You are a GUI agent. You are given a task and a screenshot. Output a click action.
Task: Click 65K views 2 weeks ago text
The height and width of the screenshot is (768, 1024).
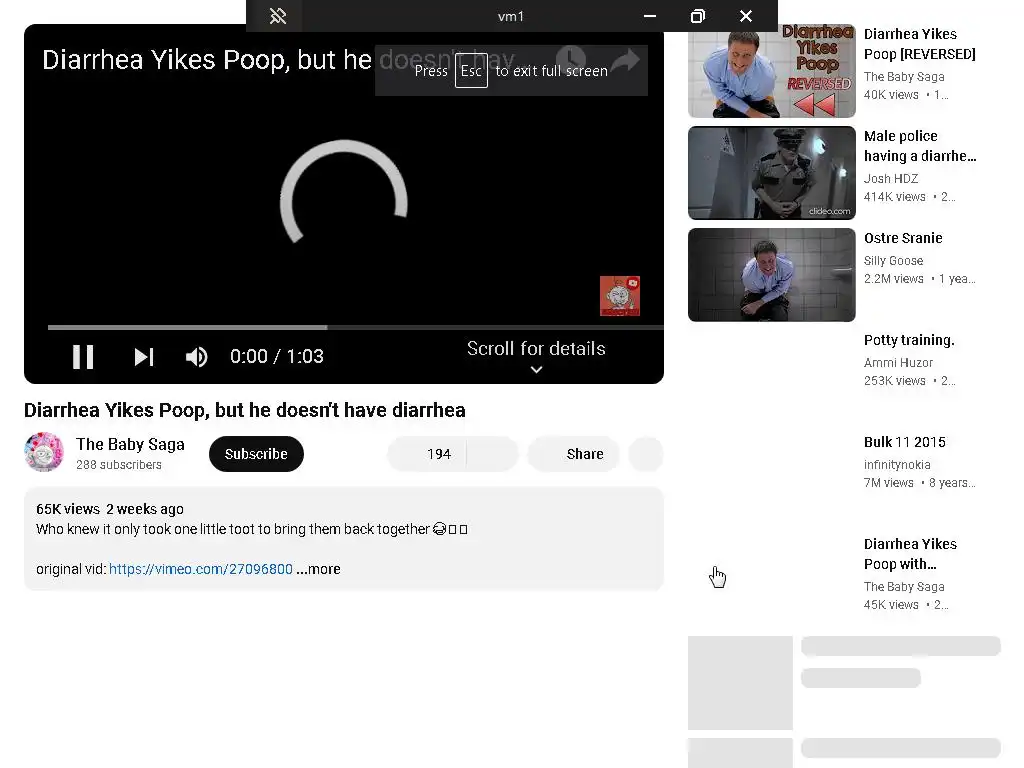[110, 509]
